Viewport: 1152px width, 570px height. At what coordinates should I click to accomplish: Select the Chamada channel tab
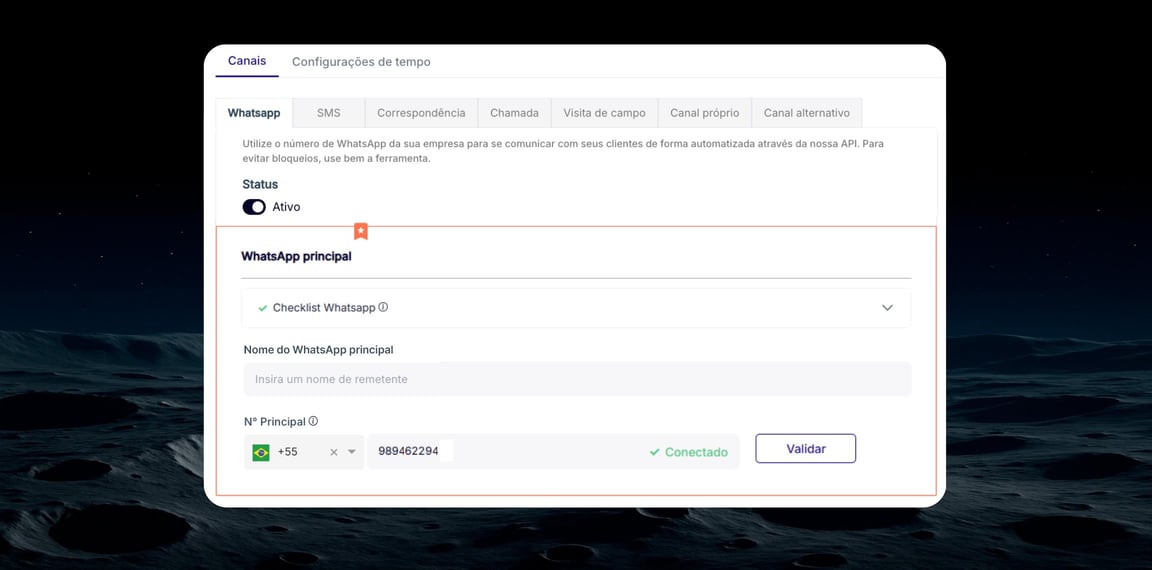(514, 113)
